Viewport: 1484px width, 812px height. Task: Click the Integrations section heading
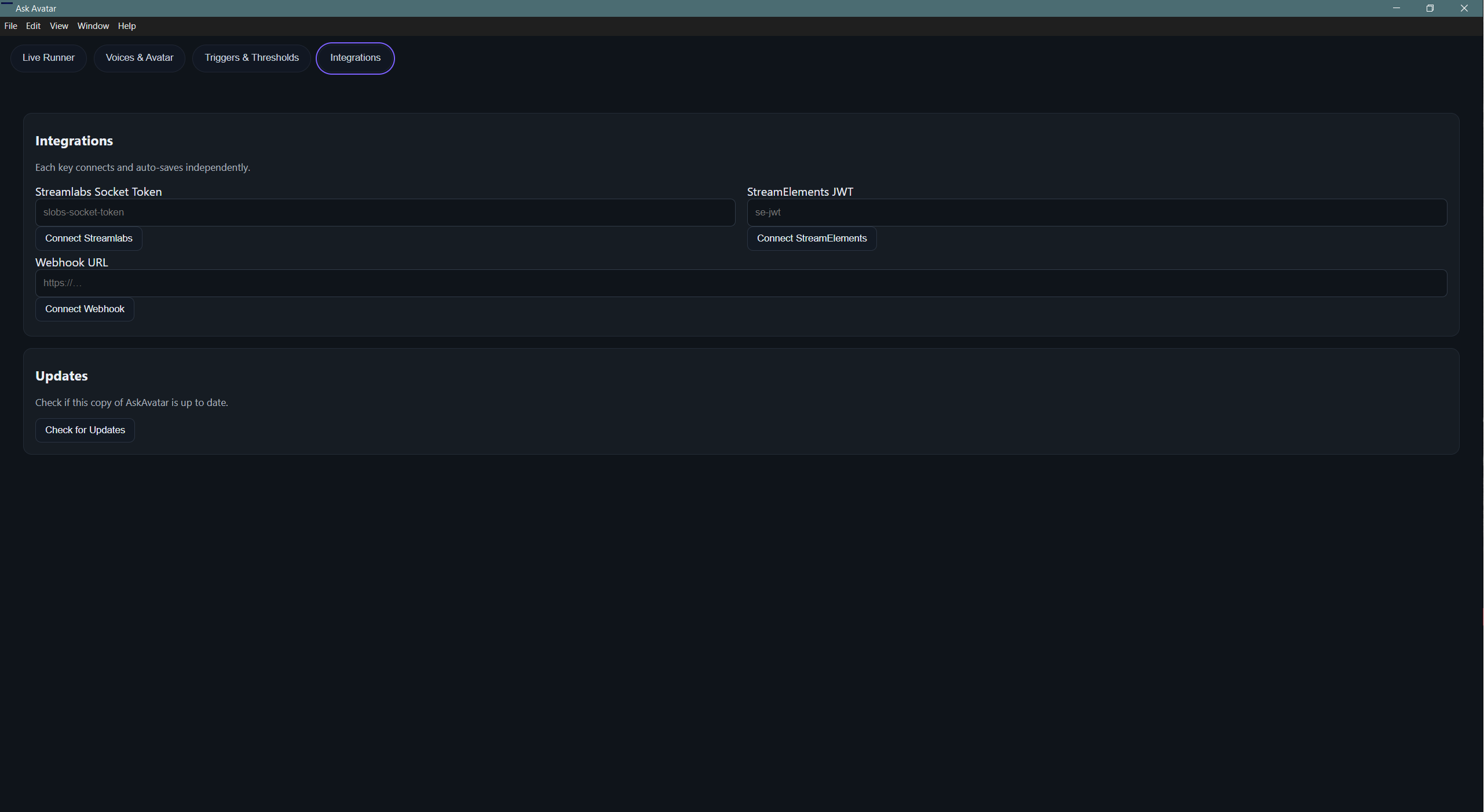coord(74,140)
